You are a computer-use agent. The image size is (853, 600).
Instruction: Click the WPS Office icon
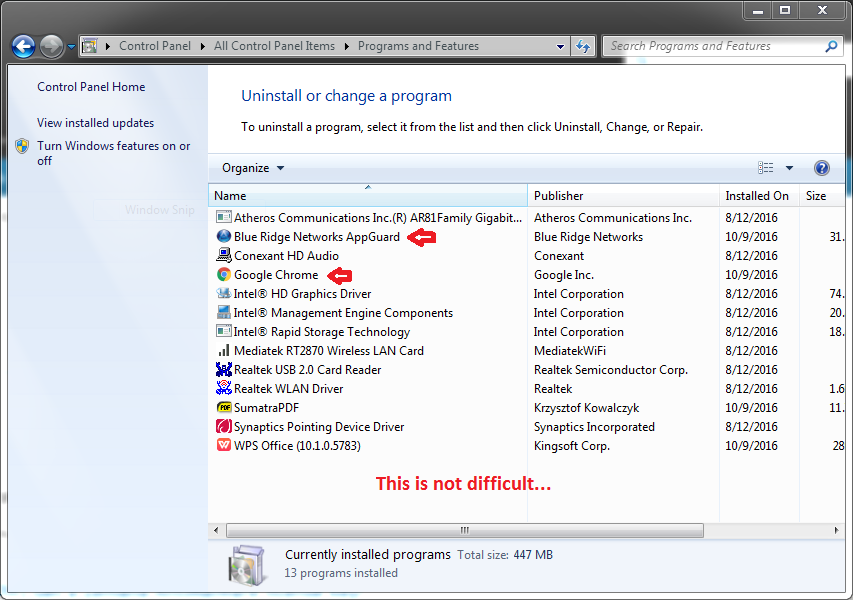tap(224, 445)
